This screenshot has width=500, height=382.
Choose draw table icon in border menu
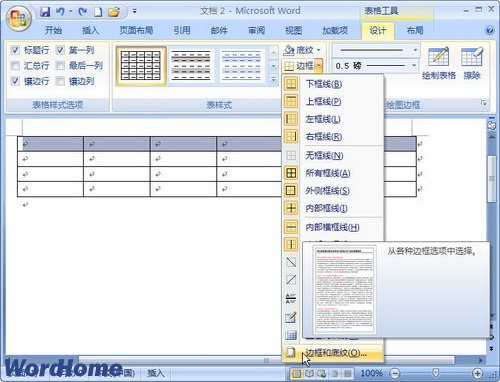(291, 317)
